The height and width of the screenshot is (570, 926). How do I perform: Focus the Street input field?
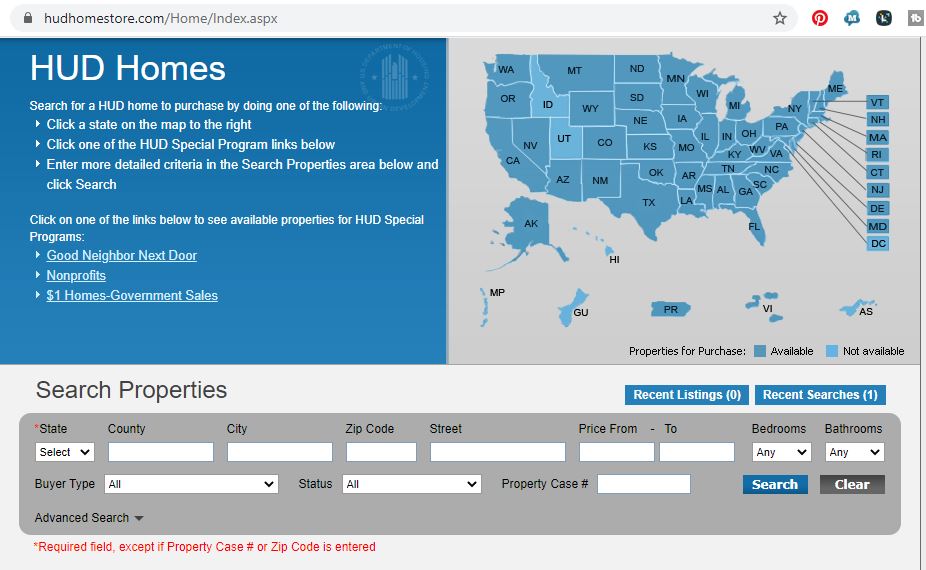point(498,452)
